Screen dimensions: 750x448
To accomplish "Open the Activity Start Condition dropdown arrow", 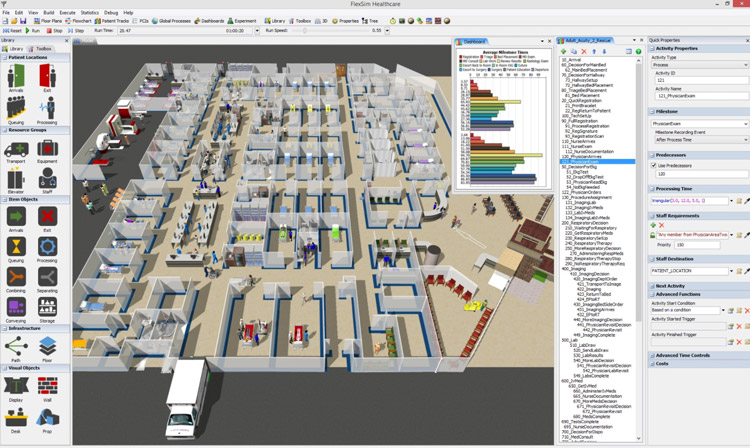I will 723,310.
